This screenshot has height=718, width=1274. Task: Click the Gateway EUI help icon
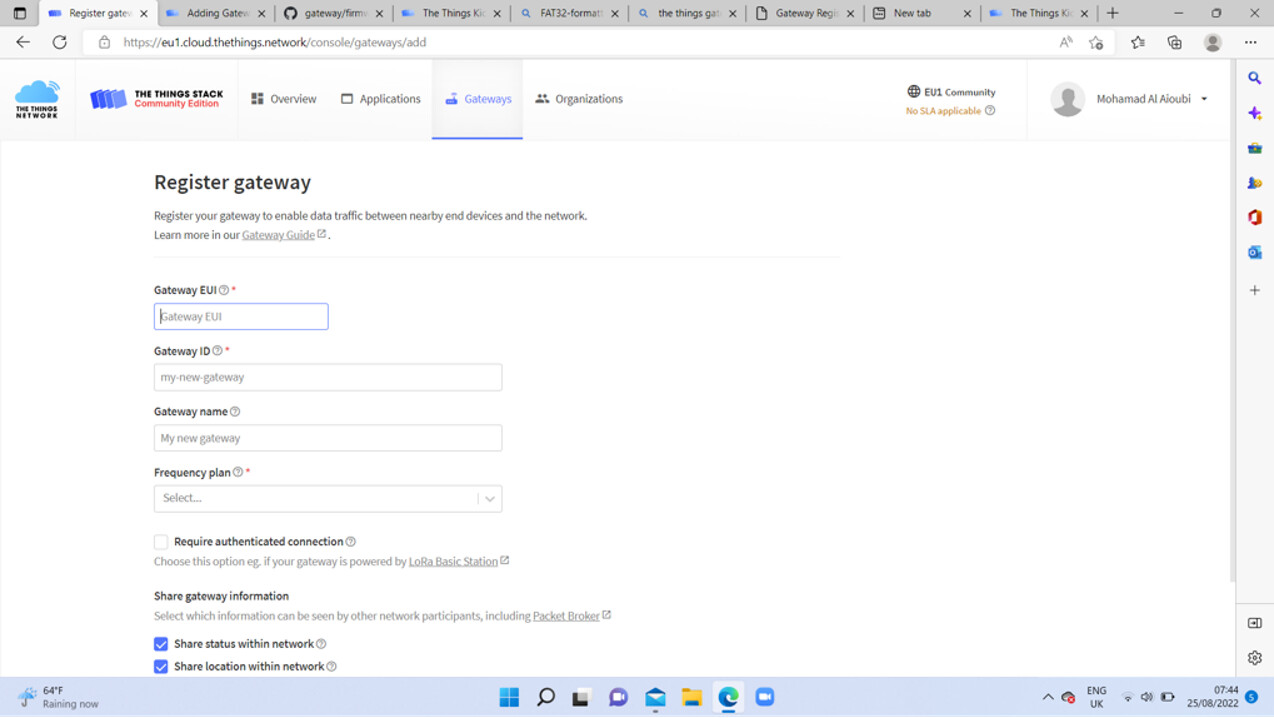224,290
